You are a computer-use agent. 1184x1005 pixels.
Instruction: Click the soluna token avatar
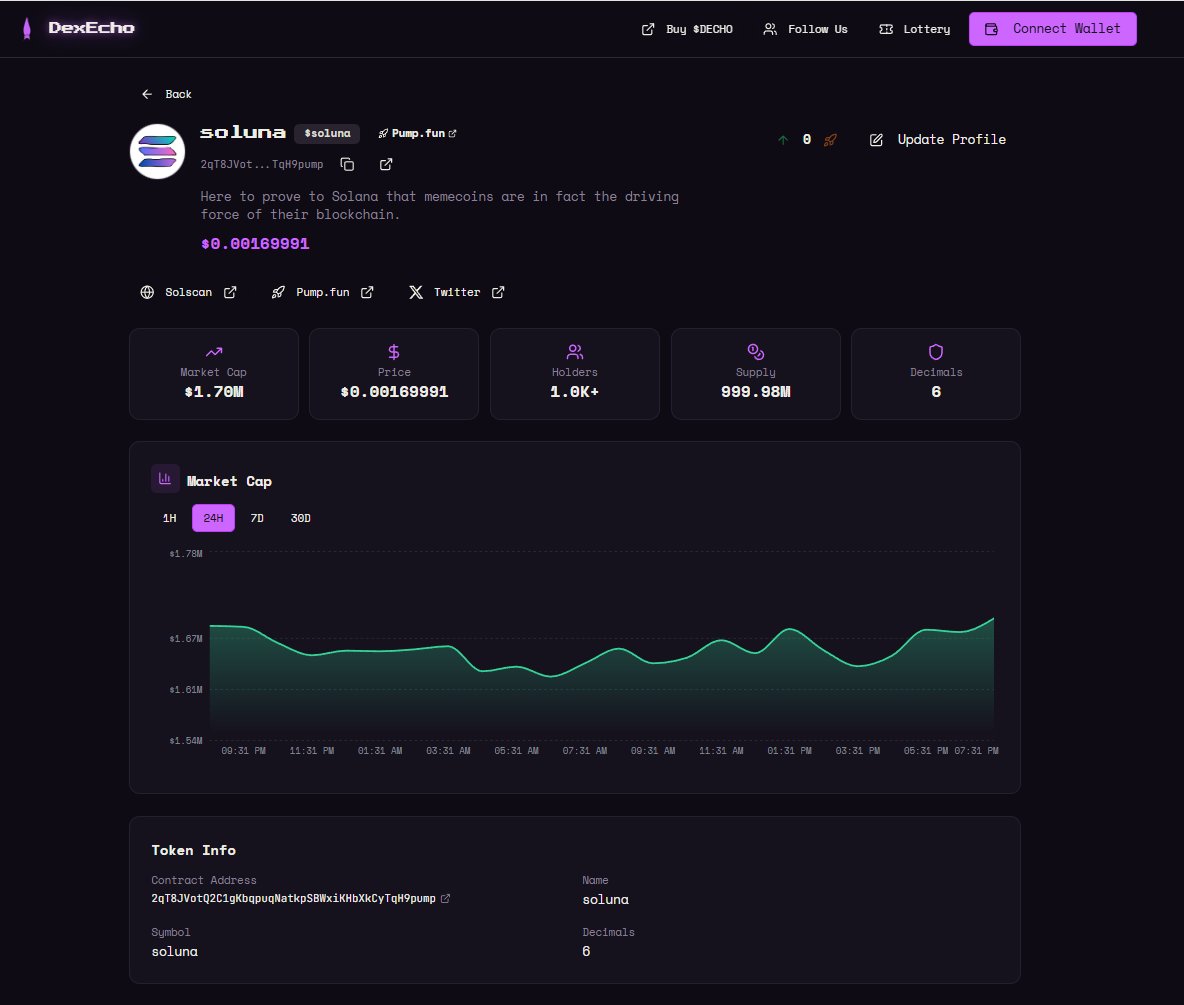coord(158,151)
